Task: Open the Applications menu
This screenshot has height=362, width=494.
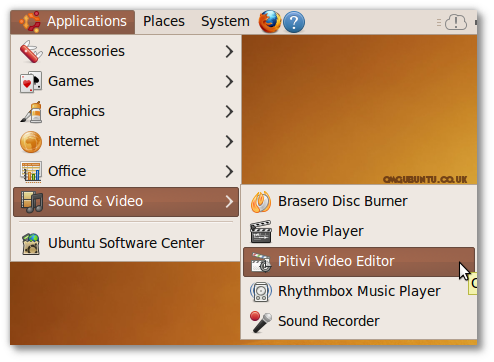Action: (x=73, y=22)
